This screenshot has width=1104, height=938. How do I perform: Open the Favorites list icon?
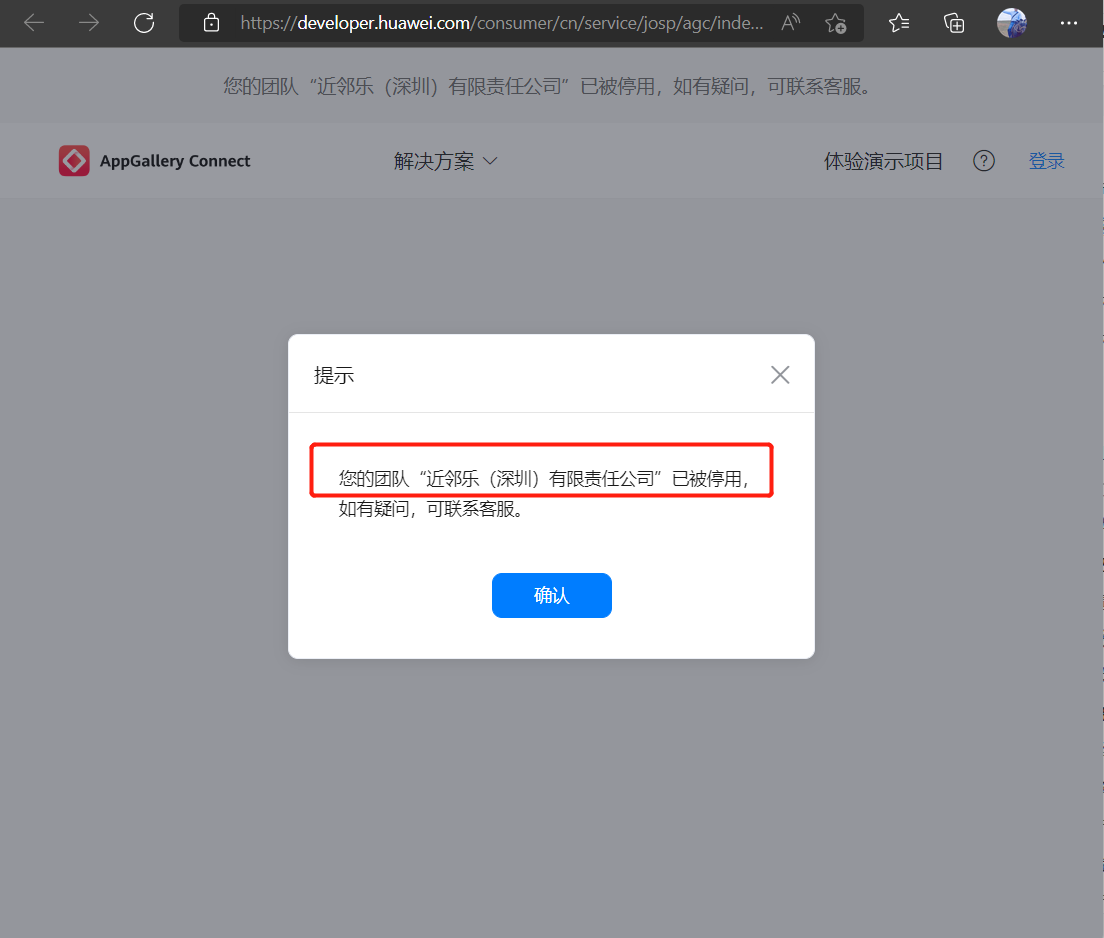pyautogui.click(x=899, y=23)
